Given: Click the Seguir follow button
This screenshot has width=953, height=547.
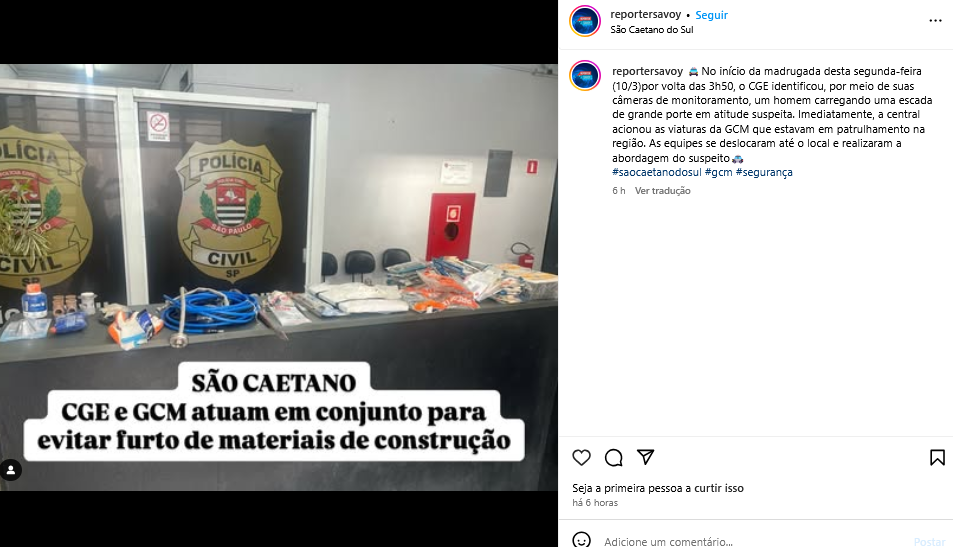Looking at the screenshot, I should coord(711,15).
